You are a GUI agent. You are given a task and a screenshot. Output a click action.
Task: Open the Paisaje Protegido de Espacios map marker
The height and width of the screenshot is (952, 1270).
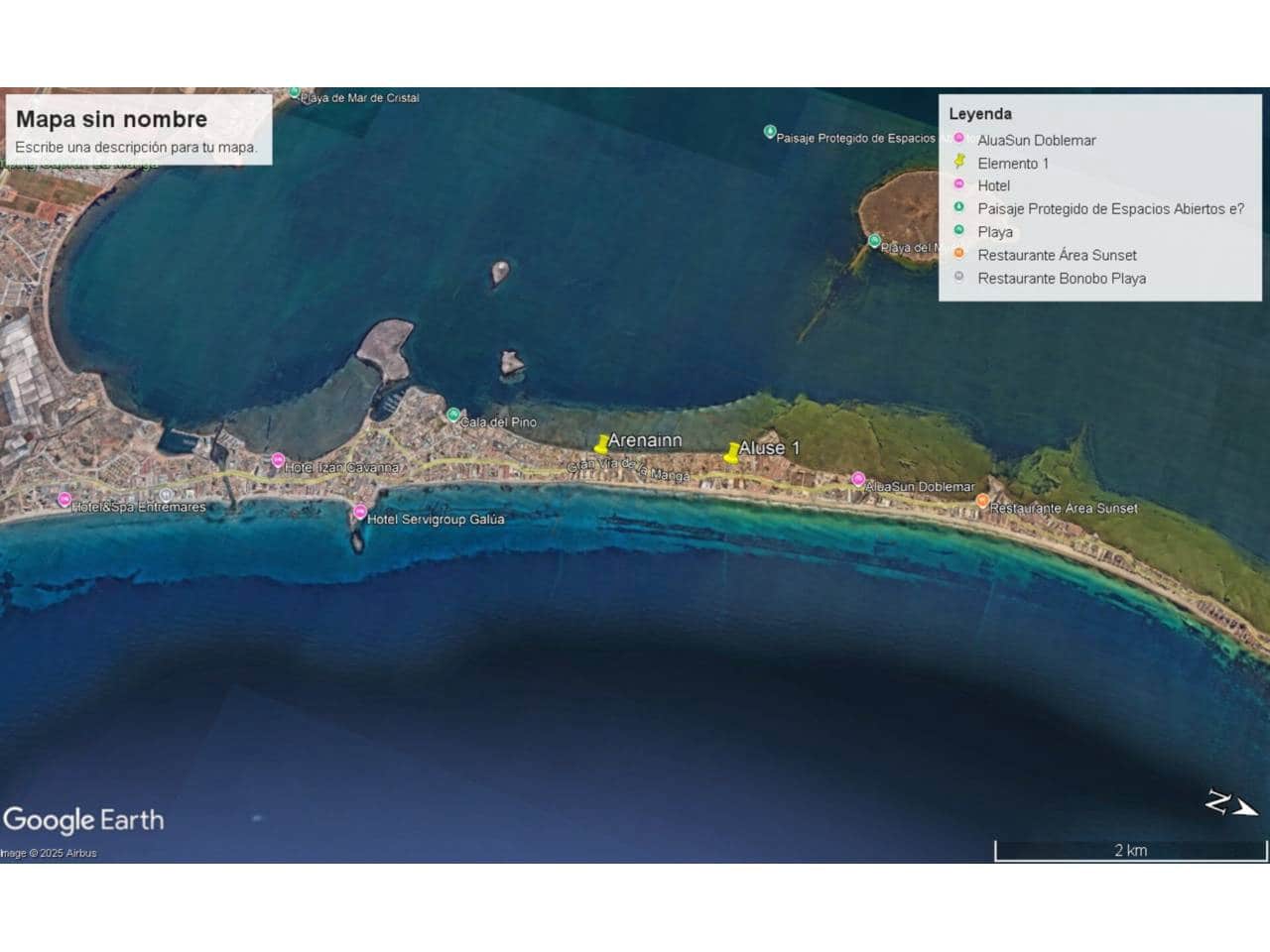[770, 132]
